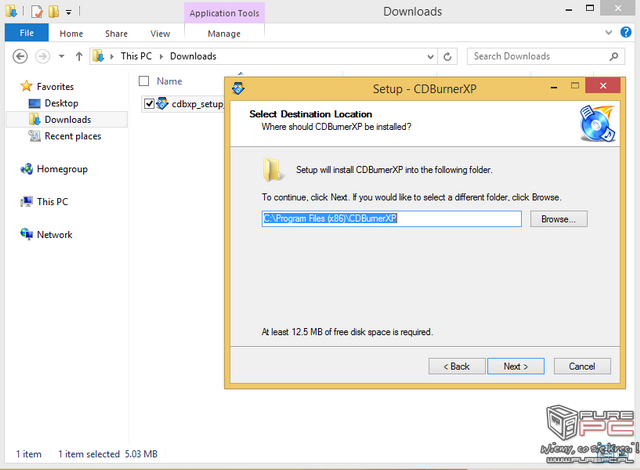Maximize the Downloads Explorer window

point(590,8)
